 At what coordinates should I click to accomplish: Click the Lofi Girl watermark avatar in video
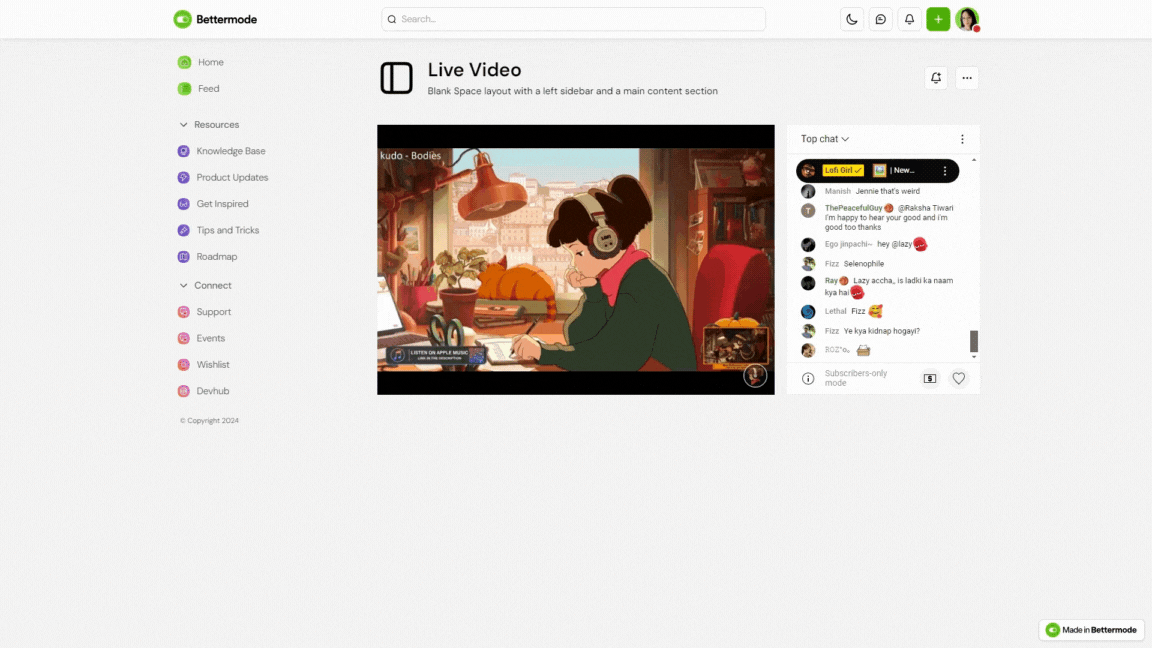point(755,375)
